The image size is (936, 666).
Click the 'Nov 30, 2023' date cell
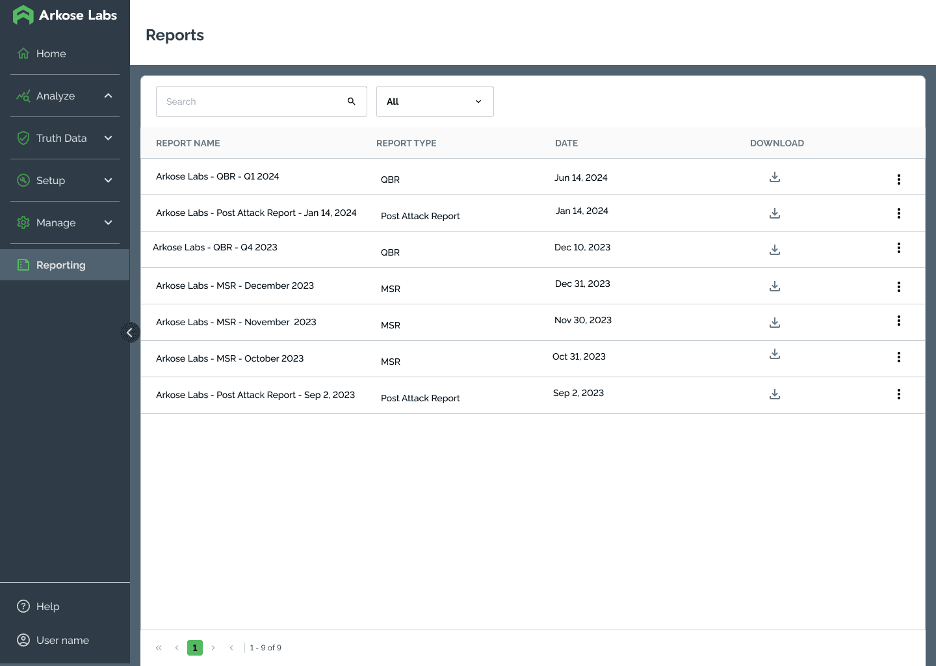click(x=583, y=320)
